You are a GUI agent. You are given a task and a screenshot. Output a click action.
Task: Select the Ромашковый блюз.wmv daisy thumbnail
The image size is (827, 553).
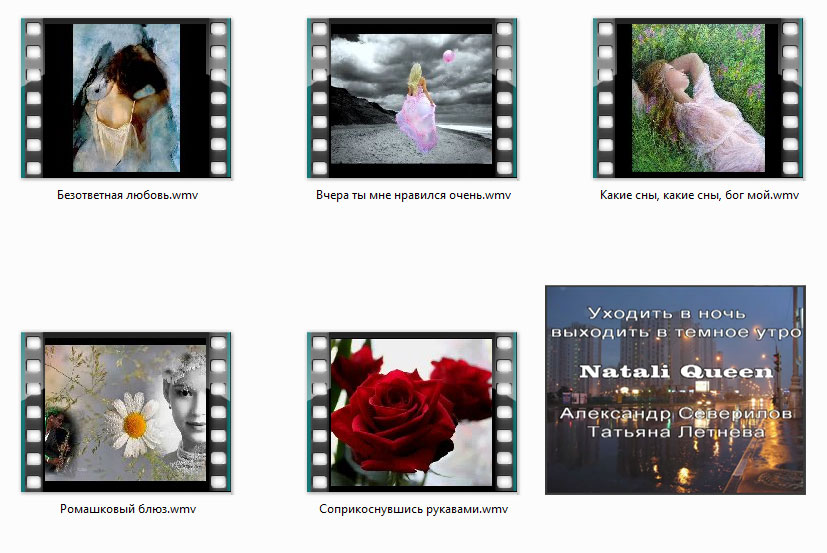(x=126, y=412)
